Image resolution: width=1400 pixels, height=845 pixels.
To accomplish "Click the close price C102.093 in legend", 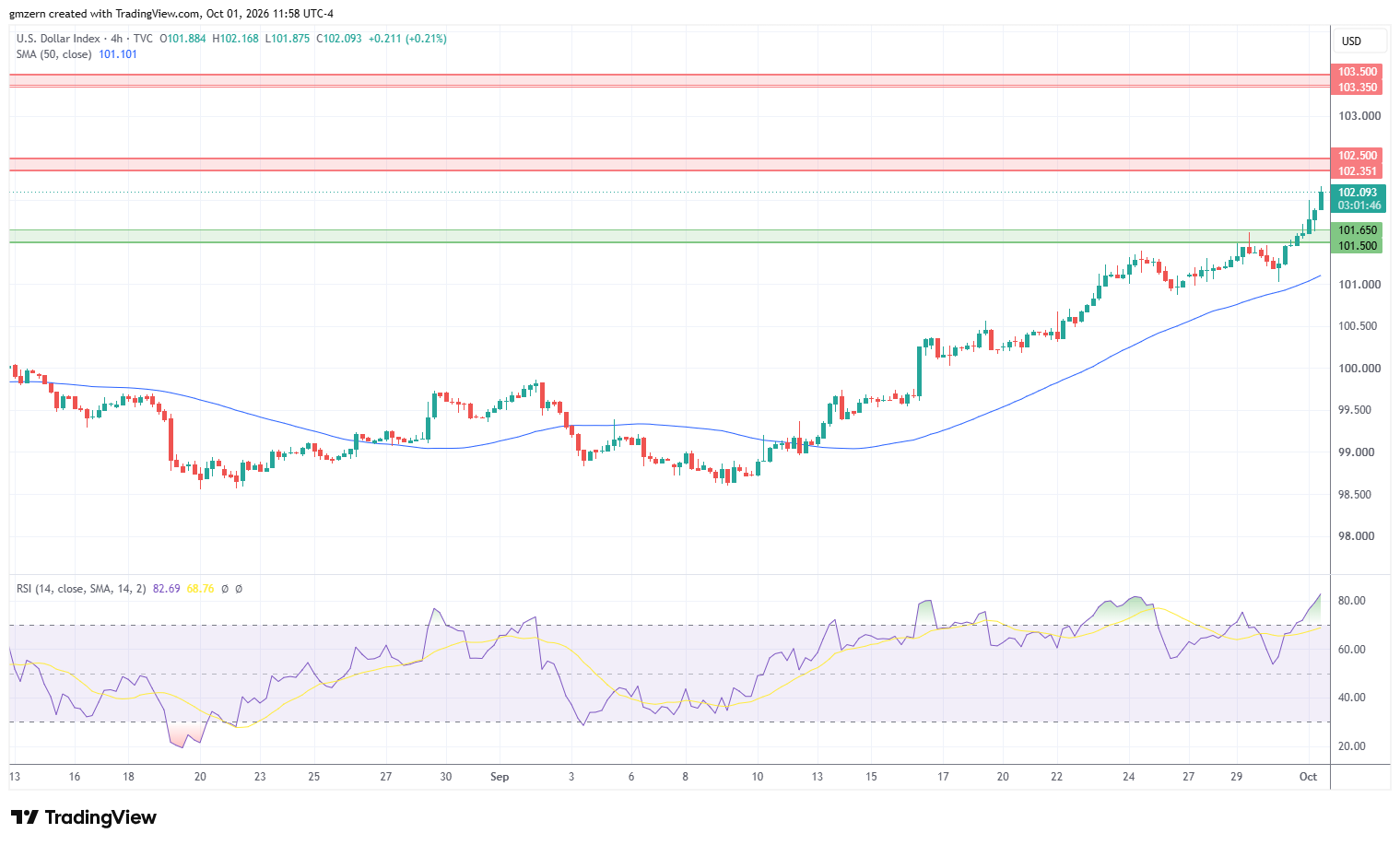I will tap(339, 39).
